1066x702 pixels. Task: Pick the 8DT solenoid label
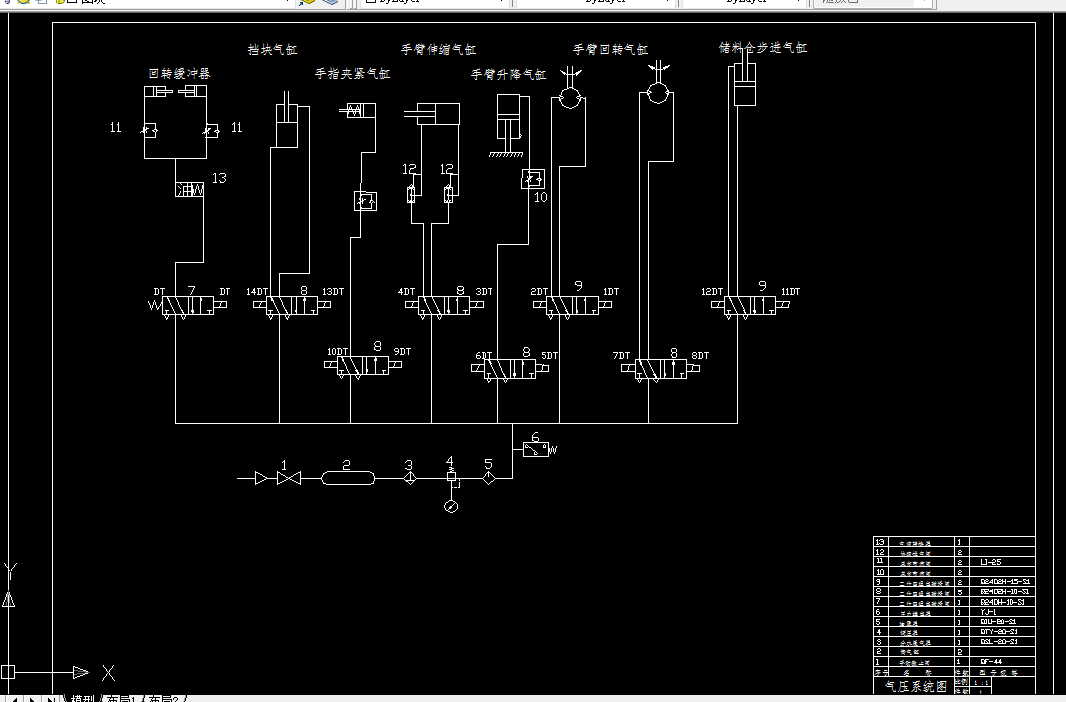click(x=700, y=355)
